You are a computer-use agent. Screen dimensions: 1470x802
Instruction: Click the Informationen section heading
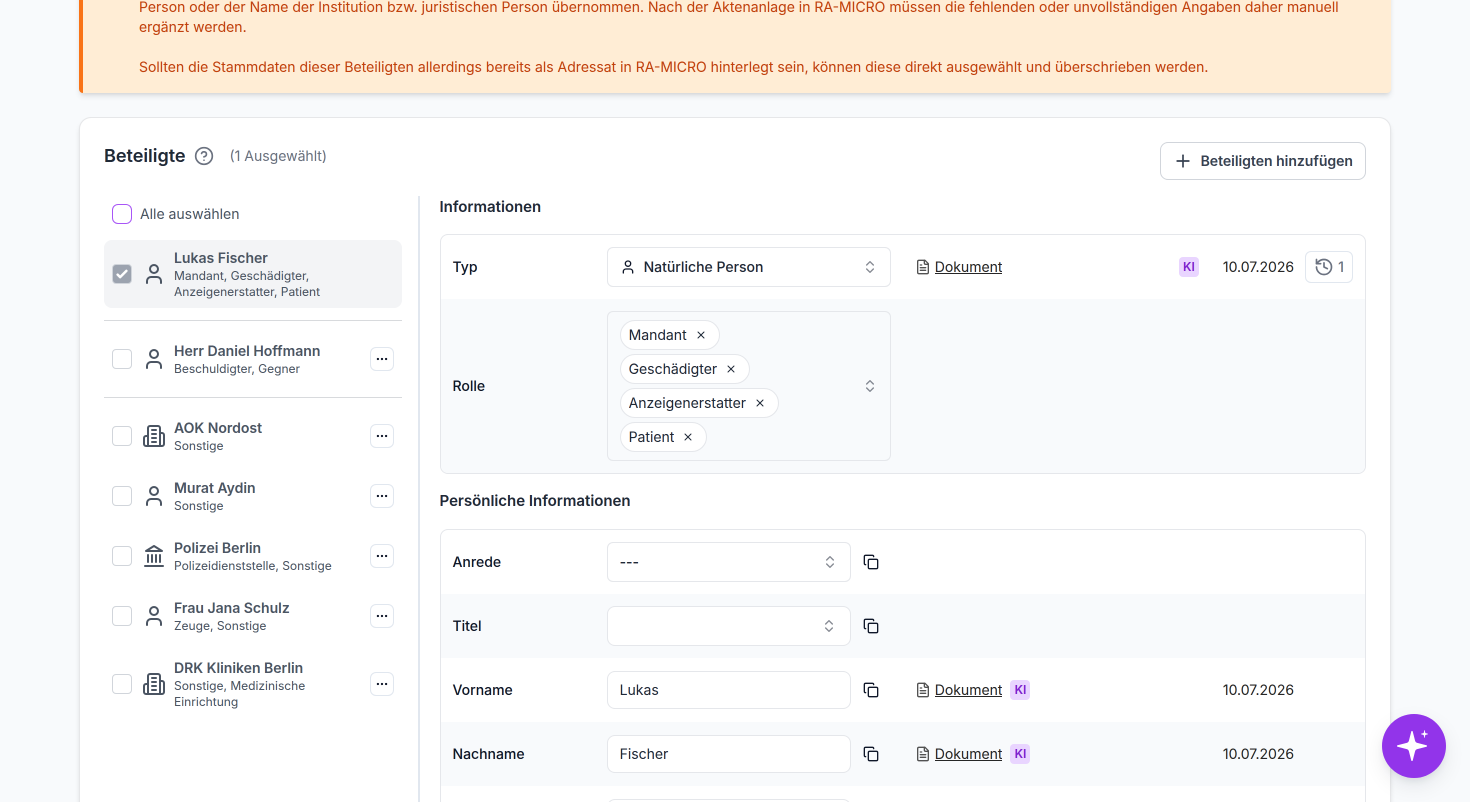coord(490,207)
